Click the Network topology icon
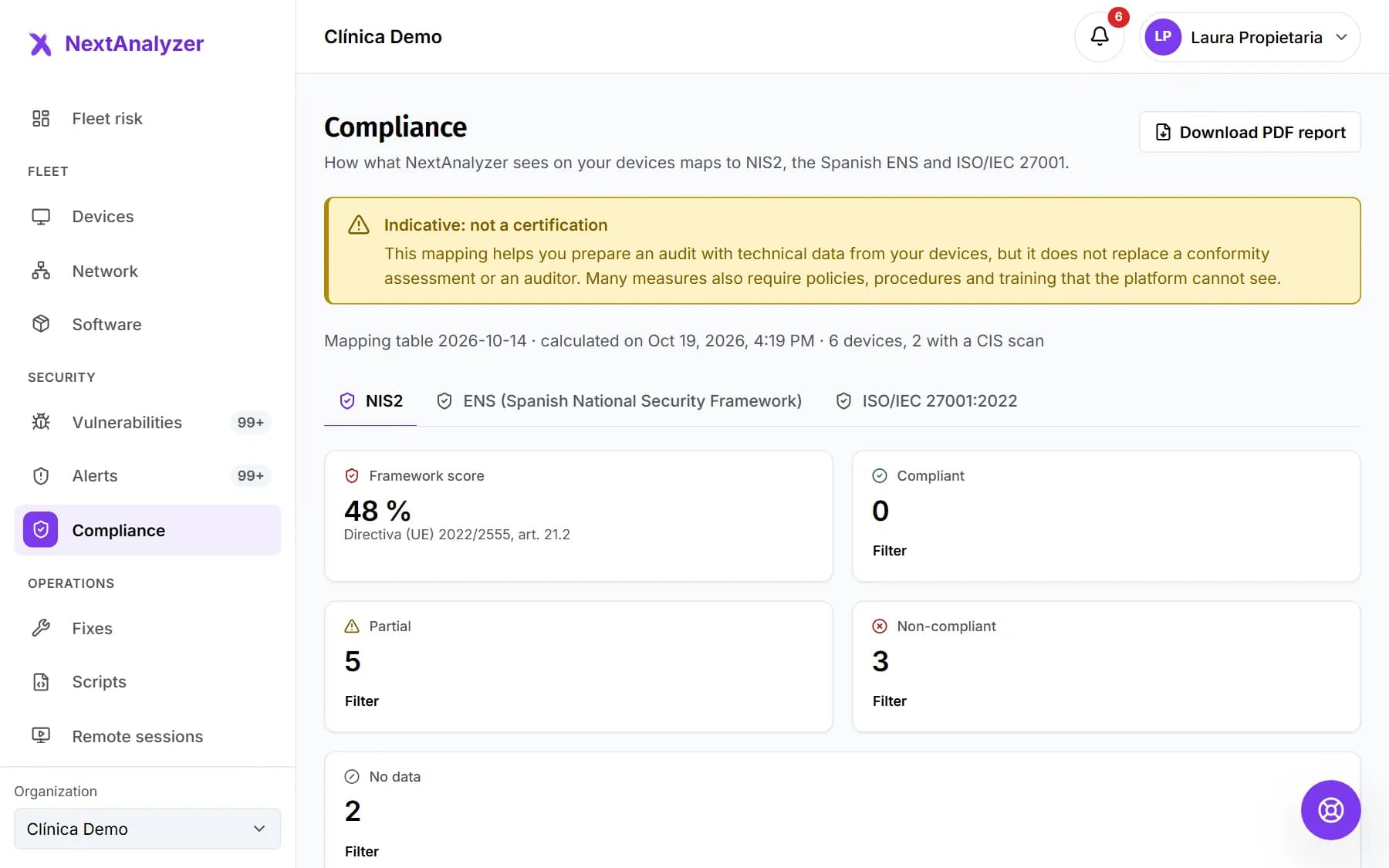1389x868 pixels. pyautogui.click(x=41, y=271)
